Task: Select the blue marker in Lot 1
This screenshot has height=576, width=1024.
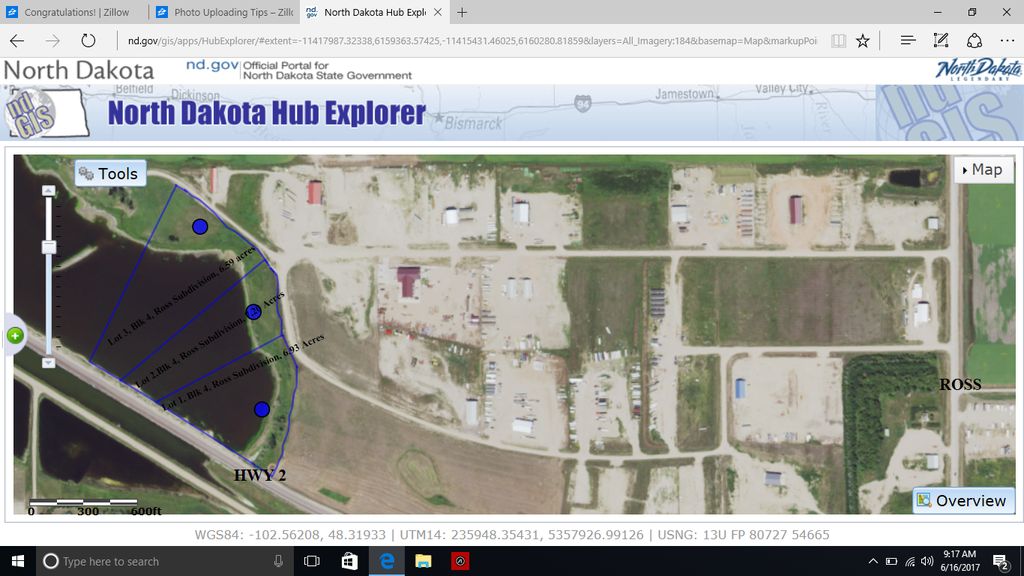Action: pos(262,409)
